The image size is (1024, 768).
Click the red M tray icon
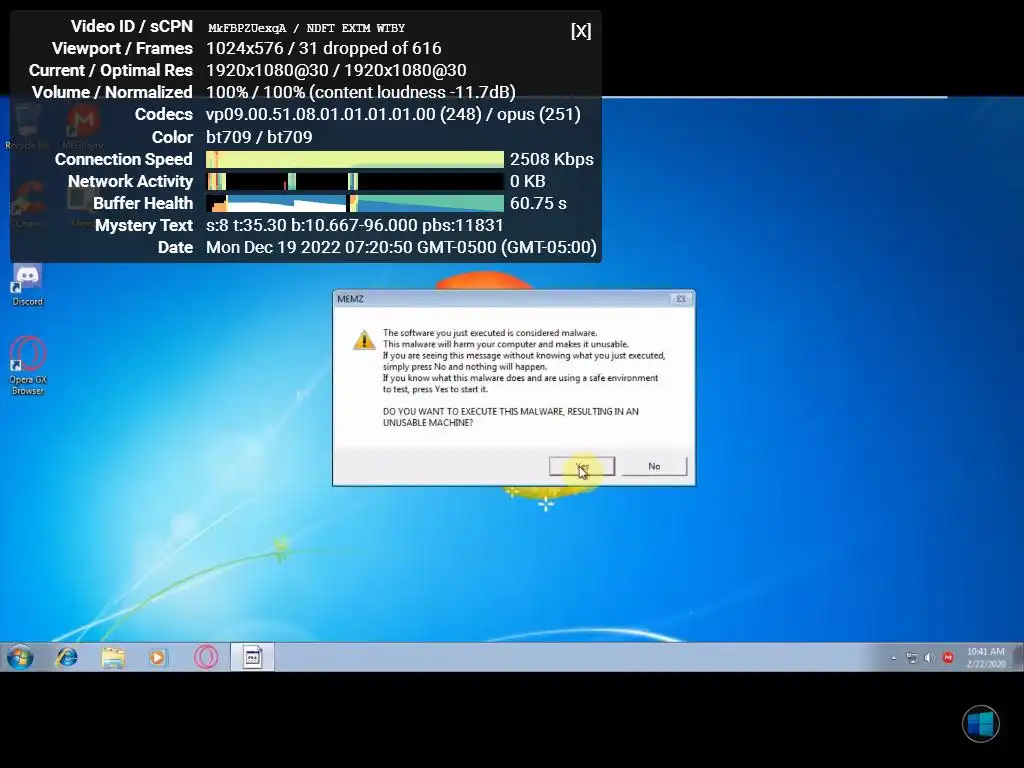tap(948, 658)
